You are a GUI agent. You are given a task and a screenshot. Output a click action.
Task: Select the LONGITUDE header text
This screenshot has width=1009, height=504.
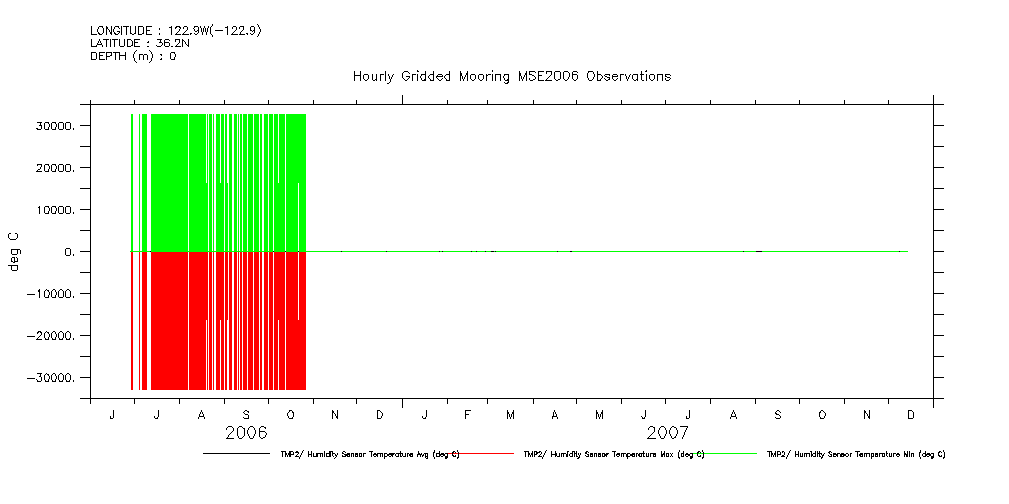click(175, 31)
